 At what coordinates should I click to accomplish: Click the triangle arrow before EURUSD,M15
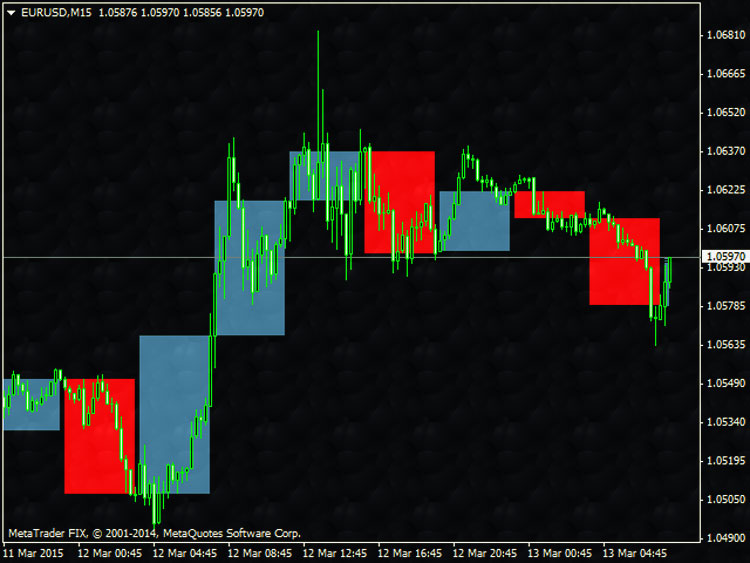[9, 11]
